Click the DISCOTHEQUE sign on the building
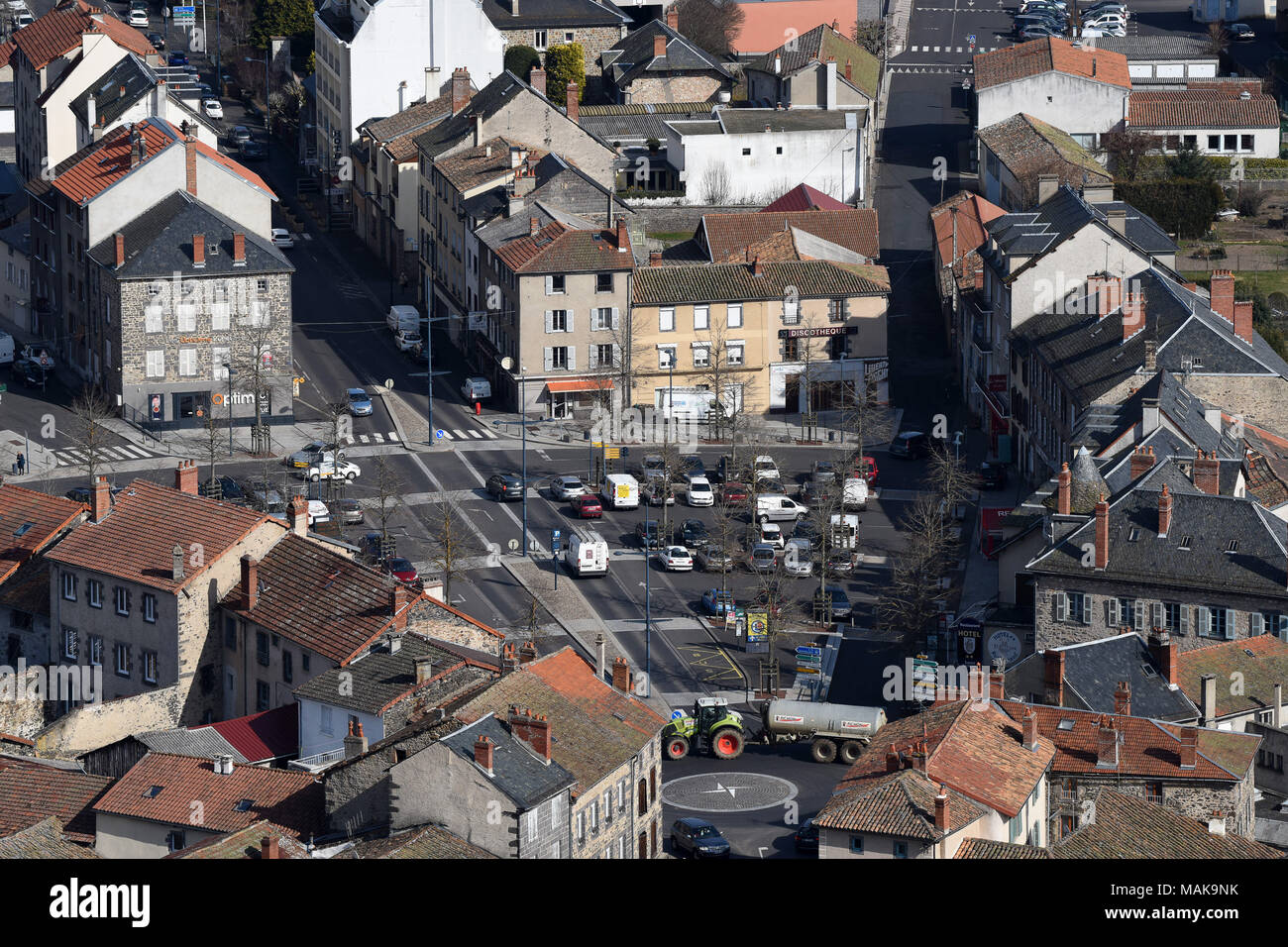 [817, 332]
